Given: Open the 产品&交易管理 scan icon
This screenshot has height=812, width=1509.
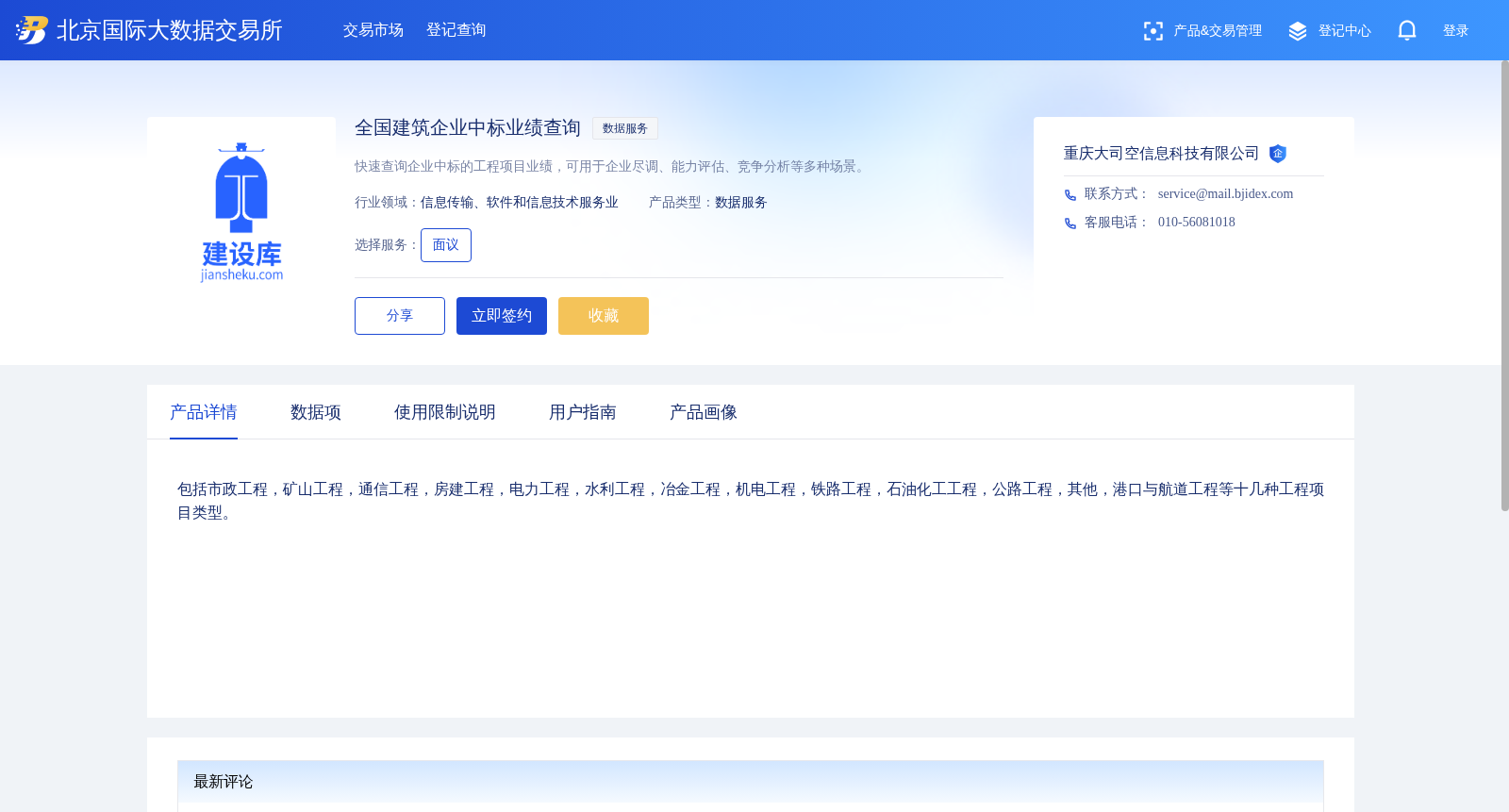Looking at the screenshot, I should pyautogui.click(x=1152, y=31).
